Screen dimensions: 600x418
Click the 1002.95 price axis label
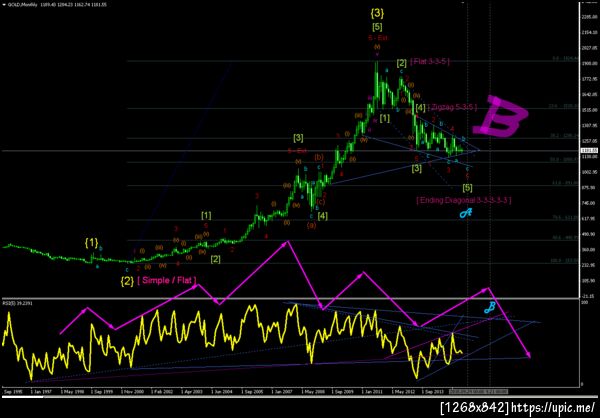[x=592, y=172]
